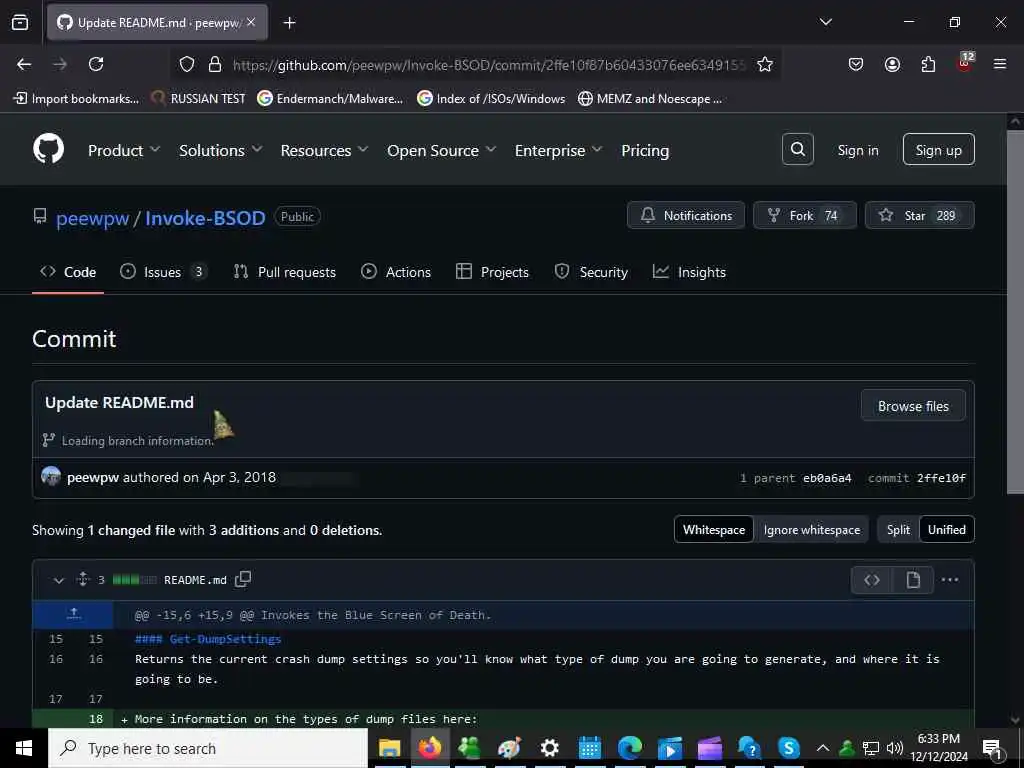Click the Sign up button
The height and width of the screenshot is (768, 1024).
[x=938, y=150]
